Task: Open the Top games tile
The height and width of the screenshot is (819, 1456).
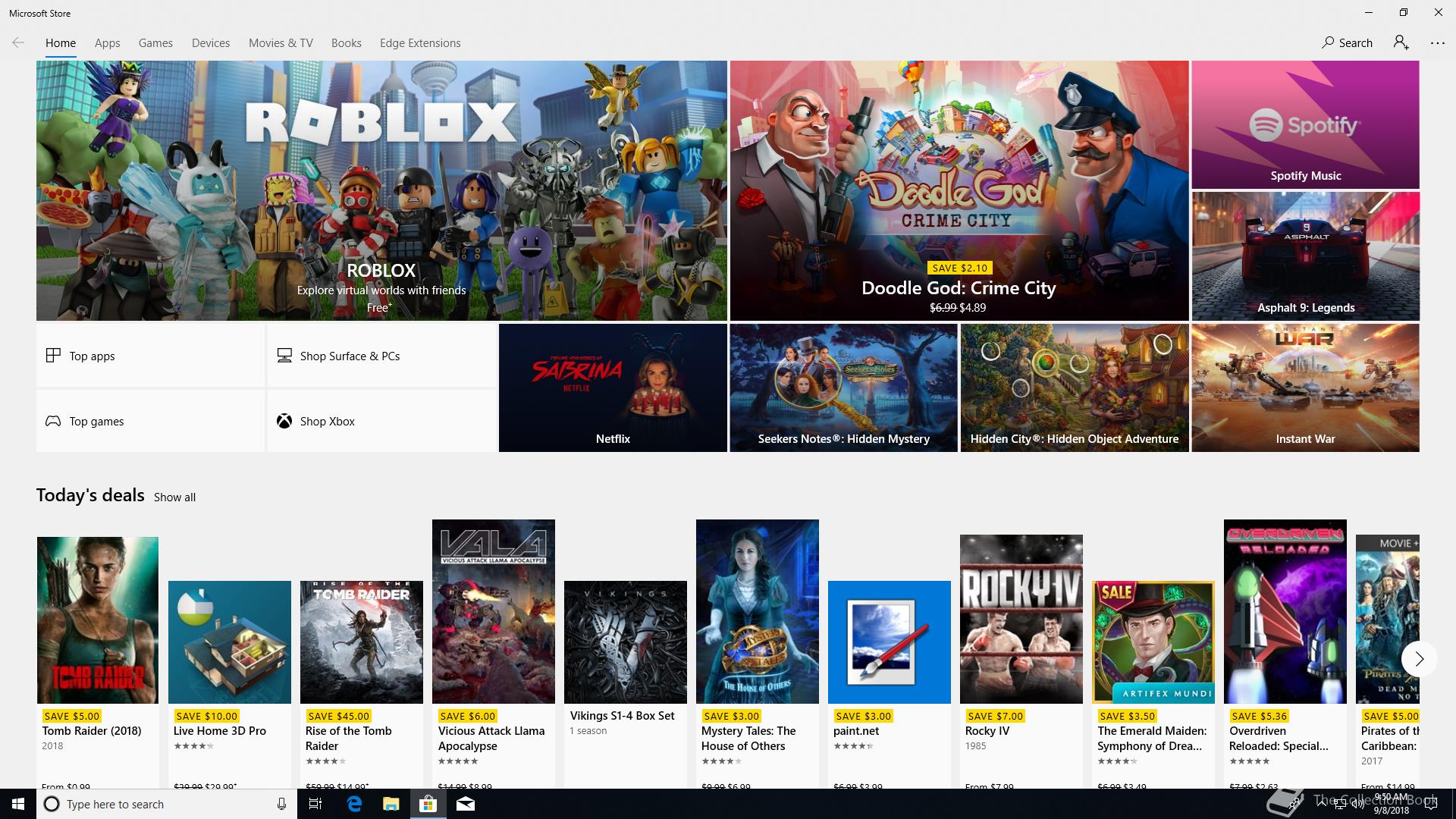Action: [x=150, y=421]
